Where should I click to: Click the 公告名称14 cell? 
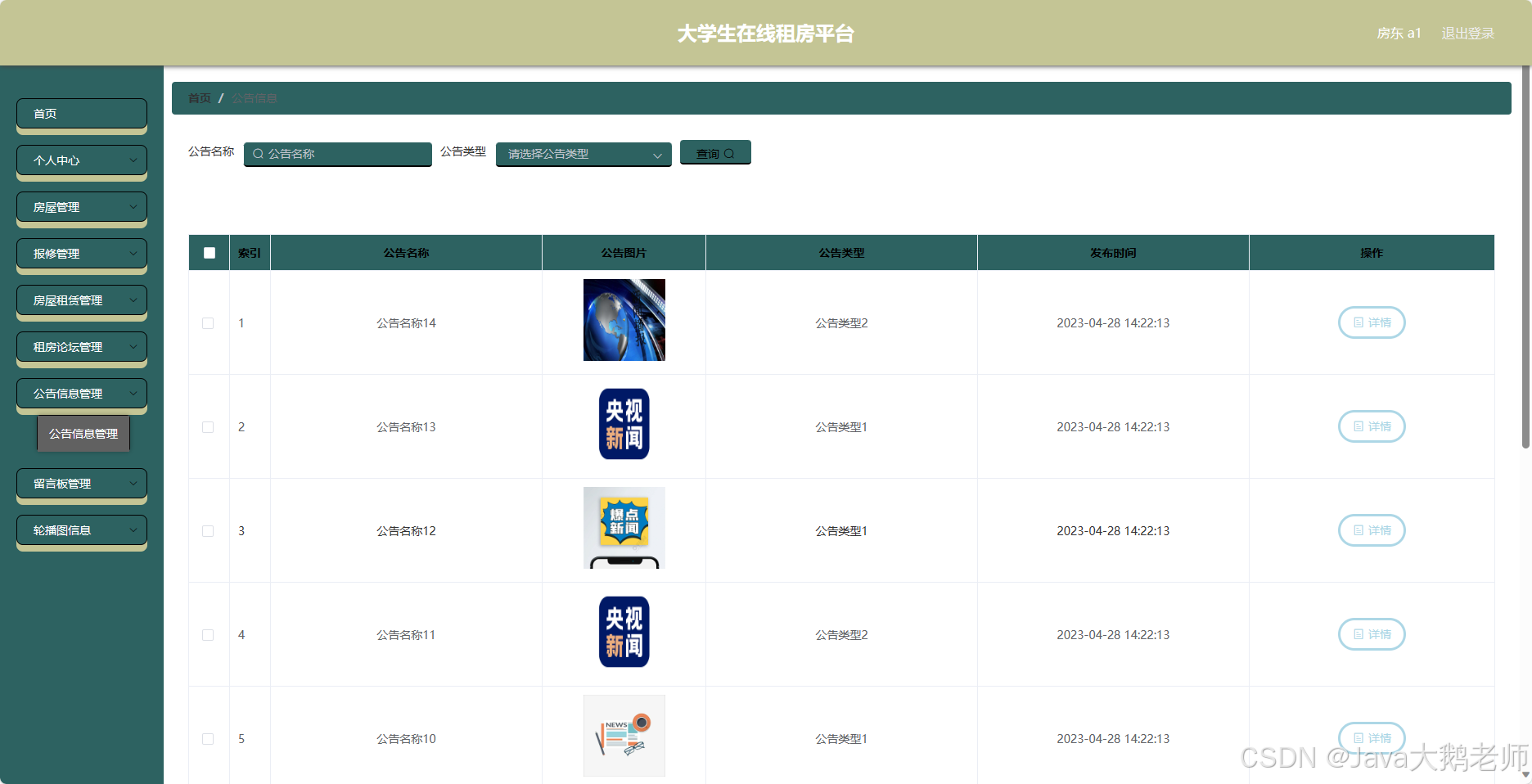tap(407, 323)
